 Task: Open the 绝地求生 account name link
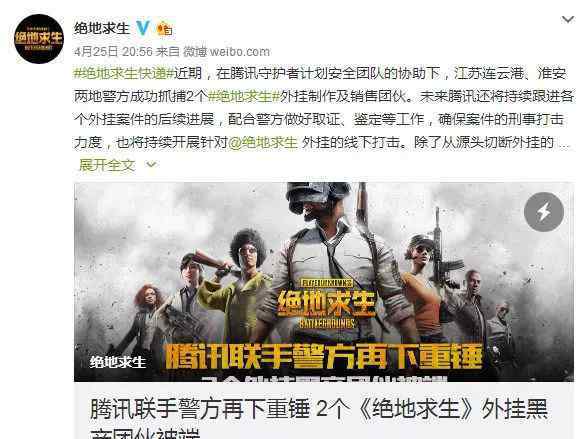click(x=102, y=28)
